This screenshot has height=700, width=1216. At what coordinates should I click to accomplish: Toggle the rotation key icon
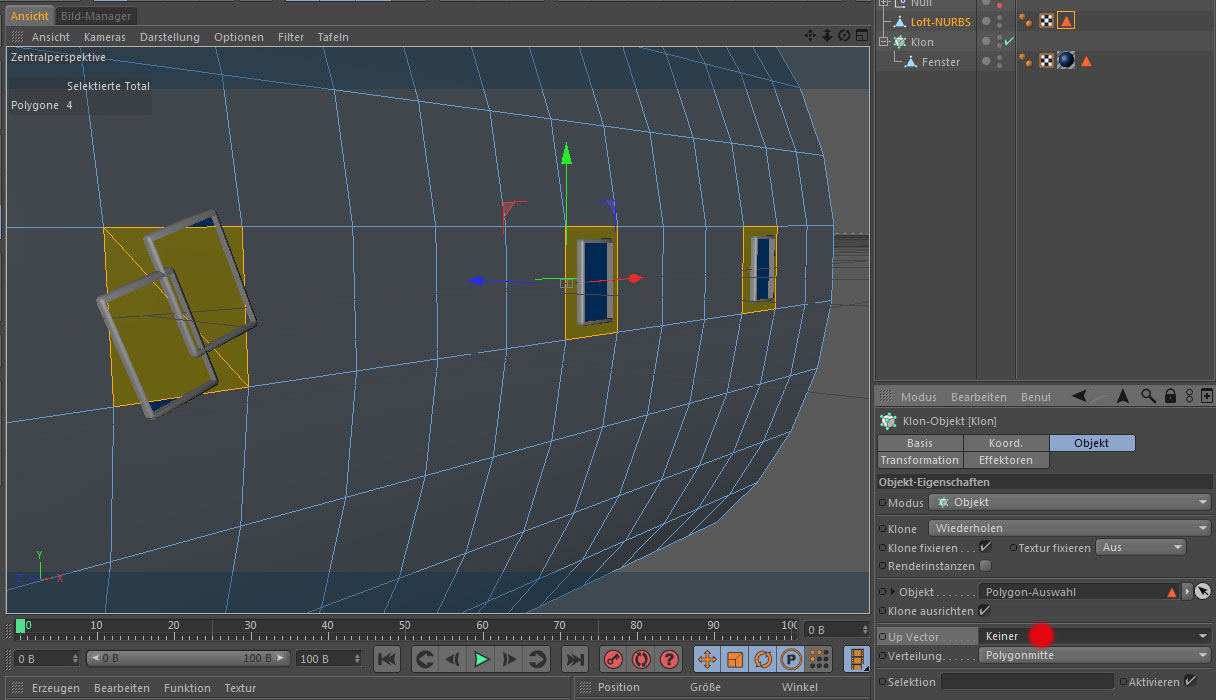[763, 659]
